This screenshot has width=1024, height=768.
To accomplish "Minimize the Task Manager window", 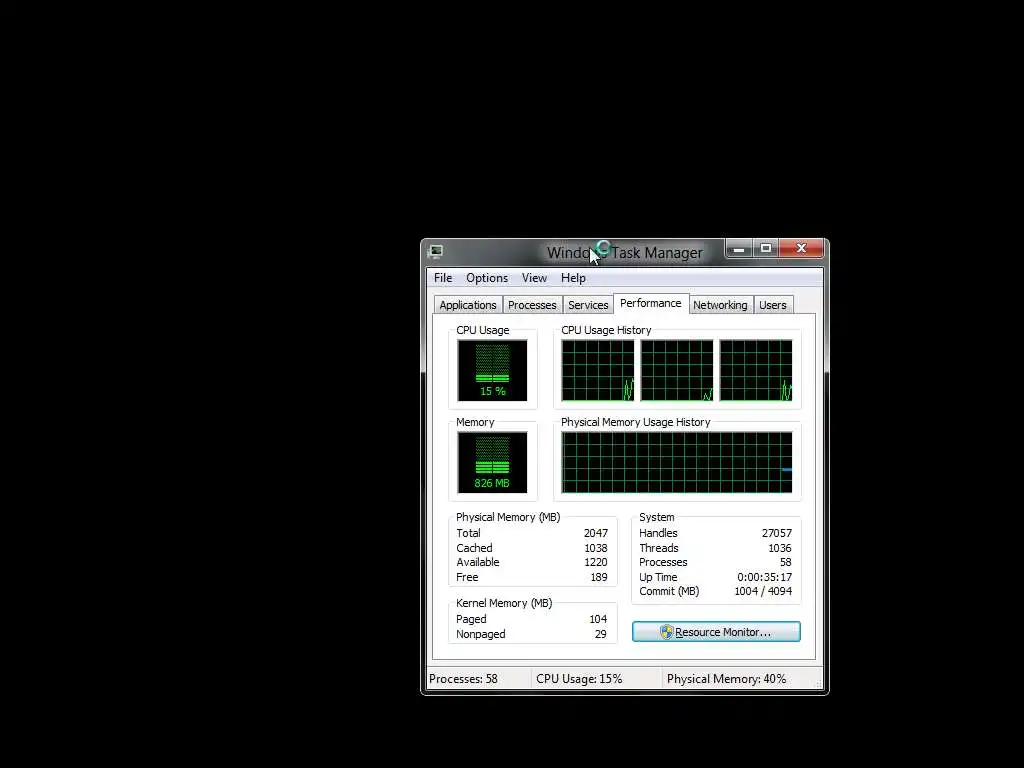I will 739,249.
